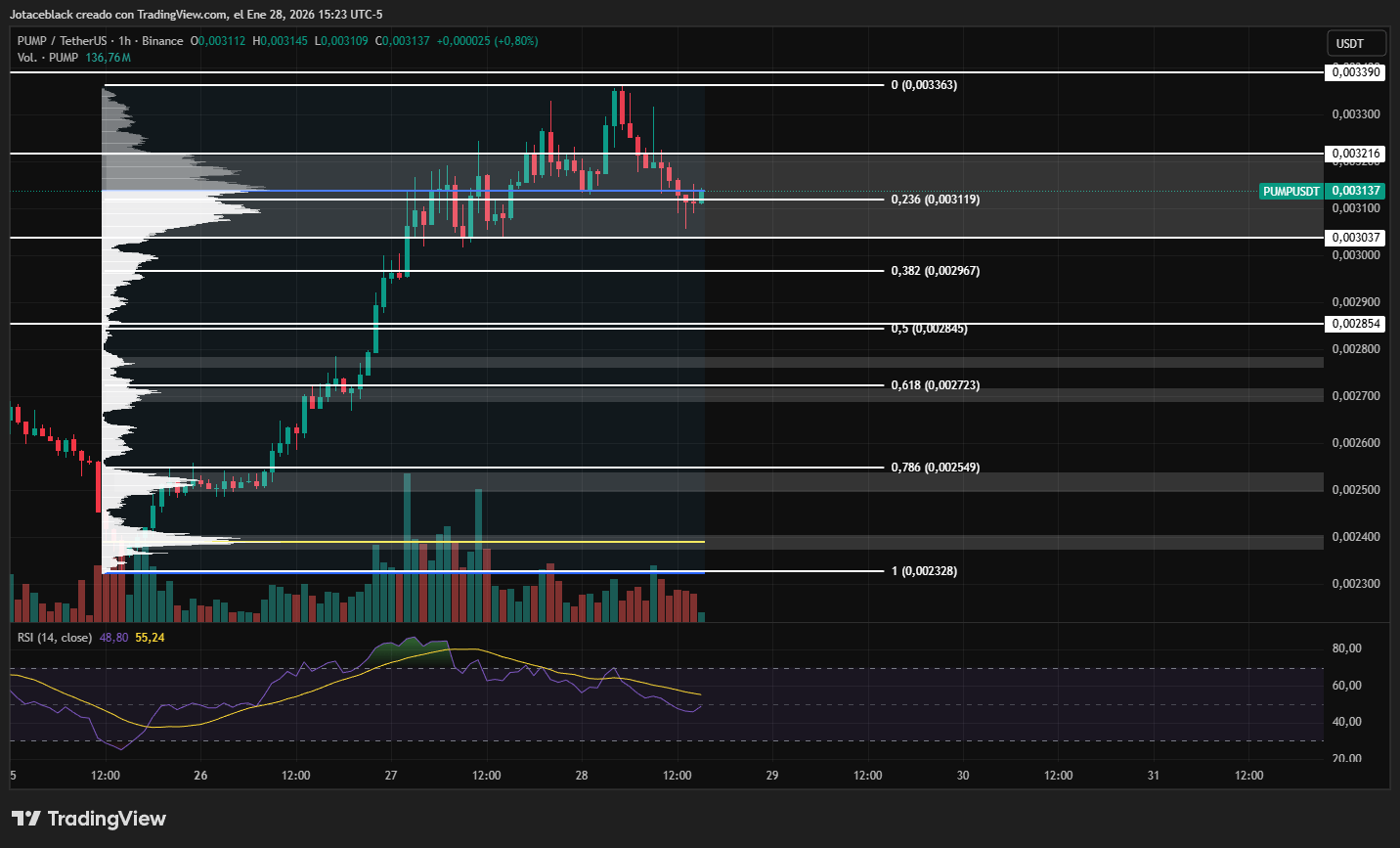This screenshot has height=848, width=1400.
Task: Select the PUMP / TetherUS symbol in the legend
Action: pyautogui.click(x=61, y=41)
